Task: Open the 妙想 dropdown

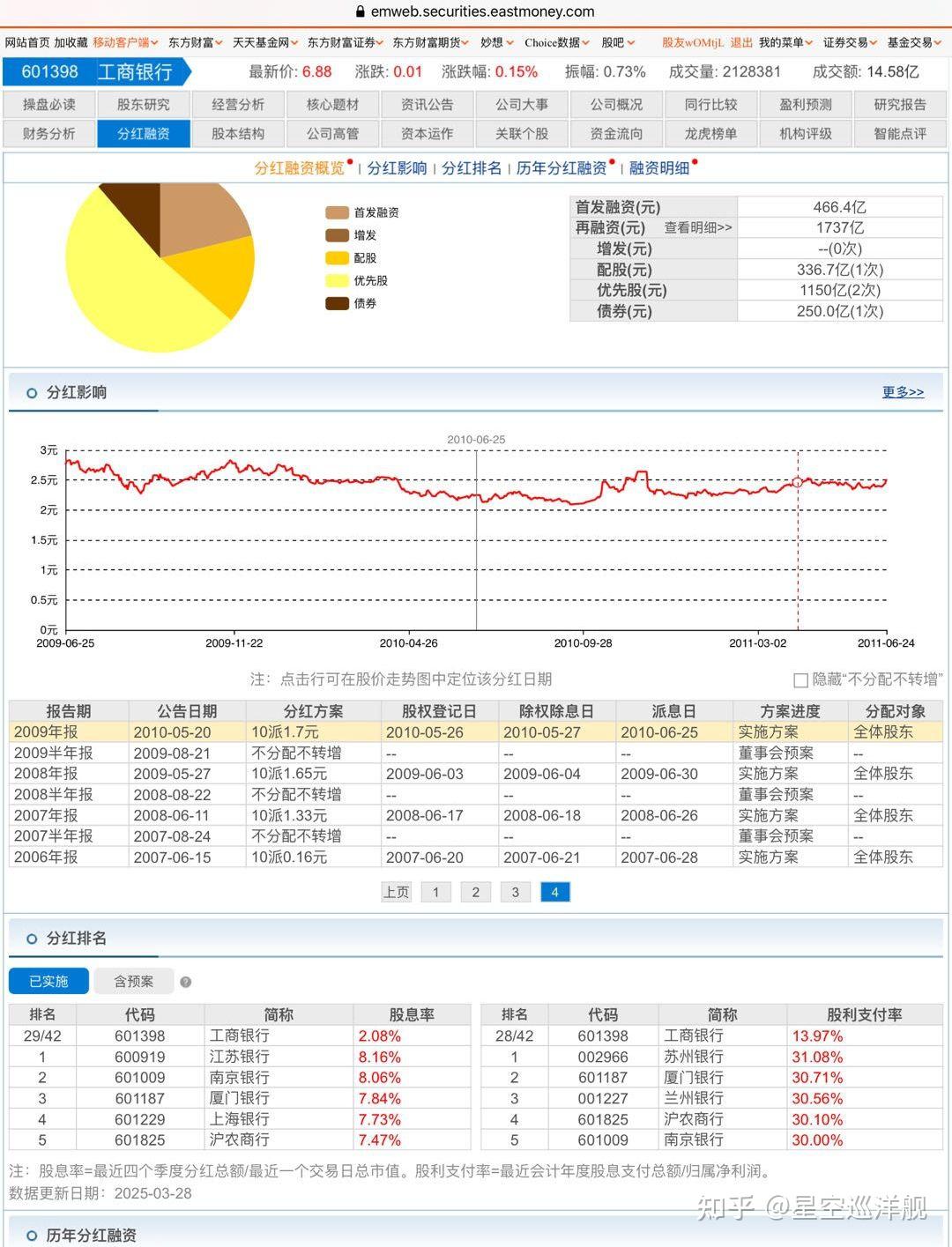Action: 496,42
